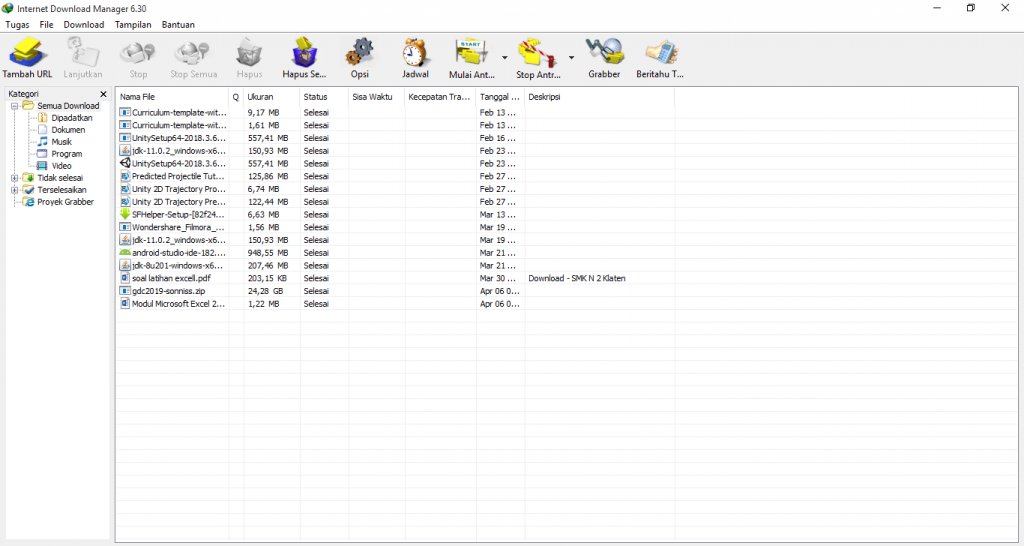The image size is (1024, 546).
Task: Open the Jadwal scheduler clock icon
Action: (x=415, y=52)
